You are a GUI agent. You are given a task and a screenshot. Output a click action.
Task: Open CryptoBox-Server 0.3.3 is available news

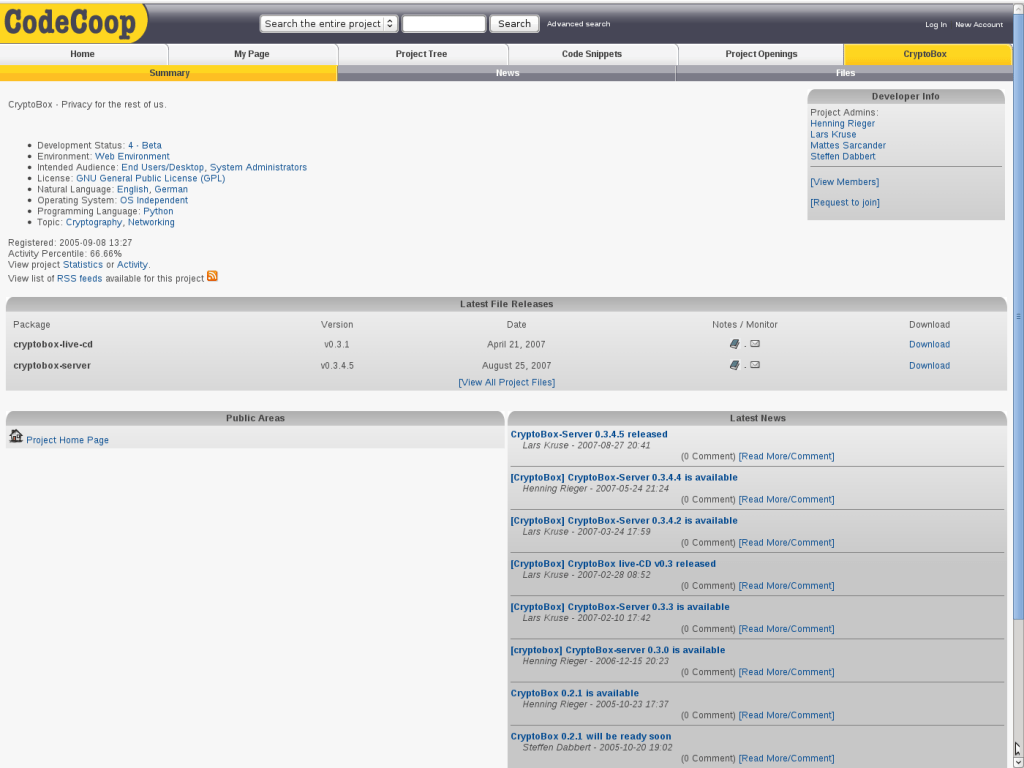tap(620, 607)
